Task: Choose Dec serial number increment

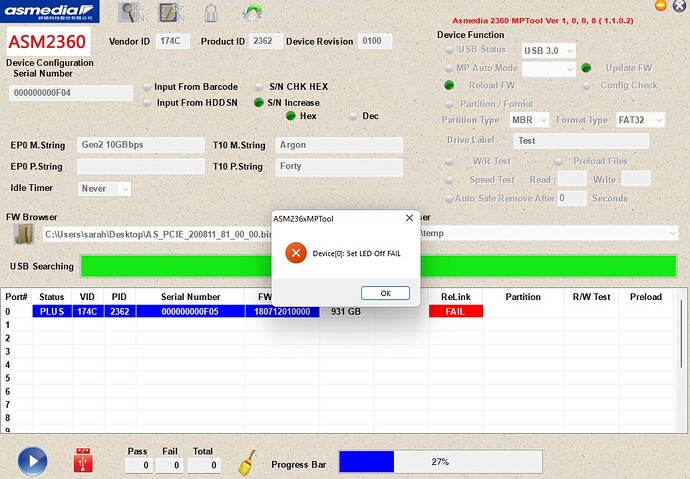Action: pos(353,116)
